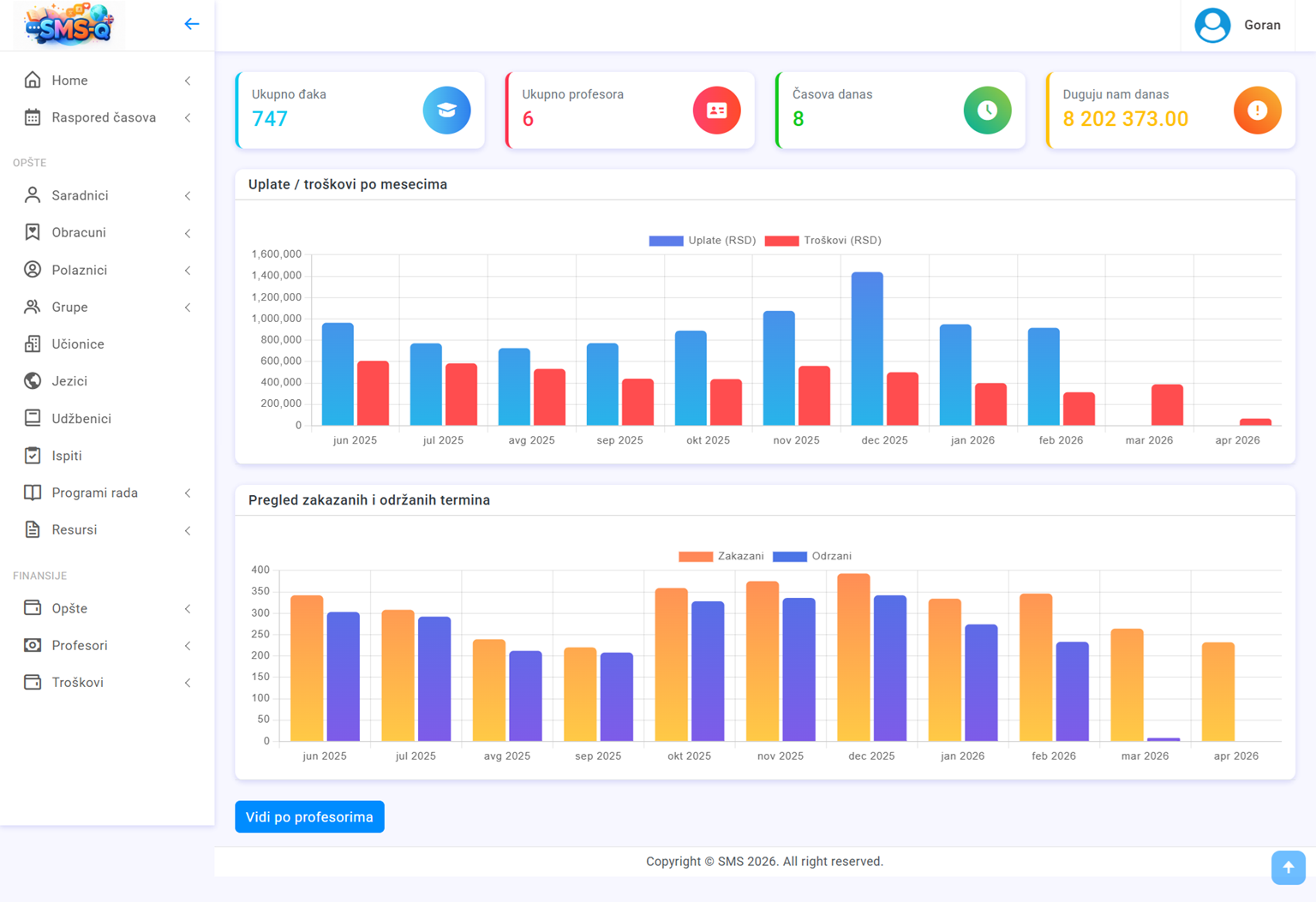Collapse sidebar with the back arrow
Screen dimensions: 1316x902
click(192, 24)
